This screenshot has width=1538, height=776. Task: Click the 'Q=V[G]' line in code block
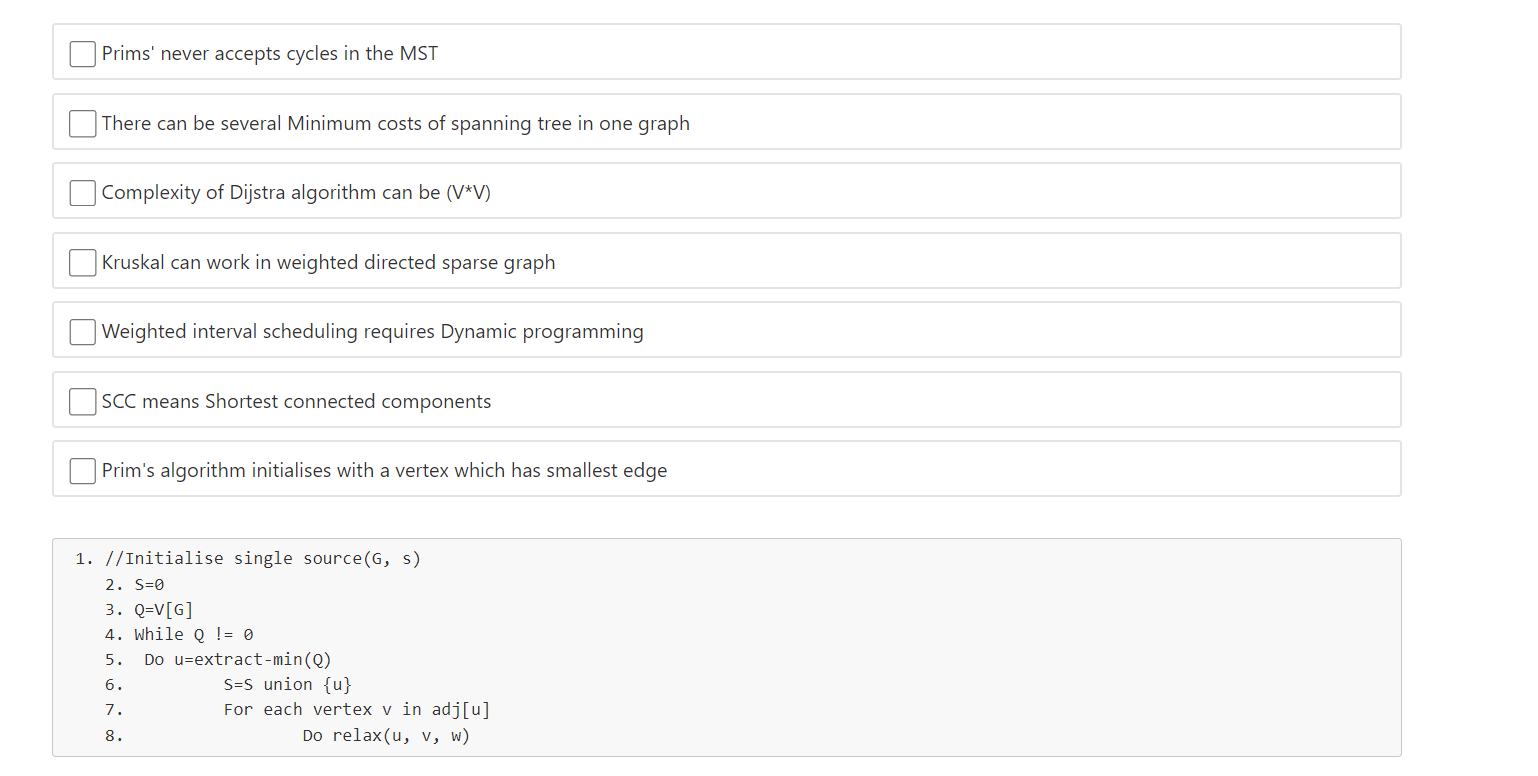[164, 609]
